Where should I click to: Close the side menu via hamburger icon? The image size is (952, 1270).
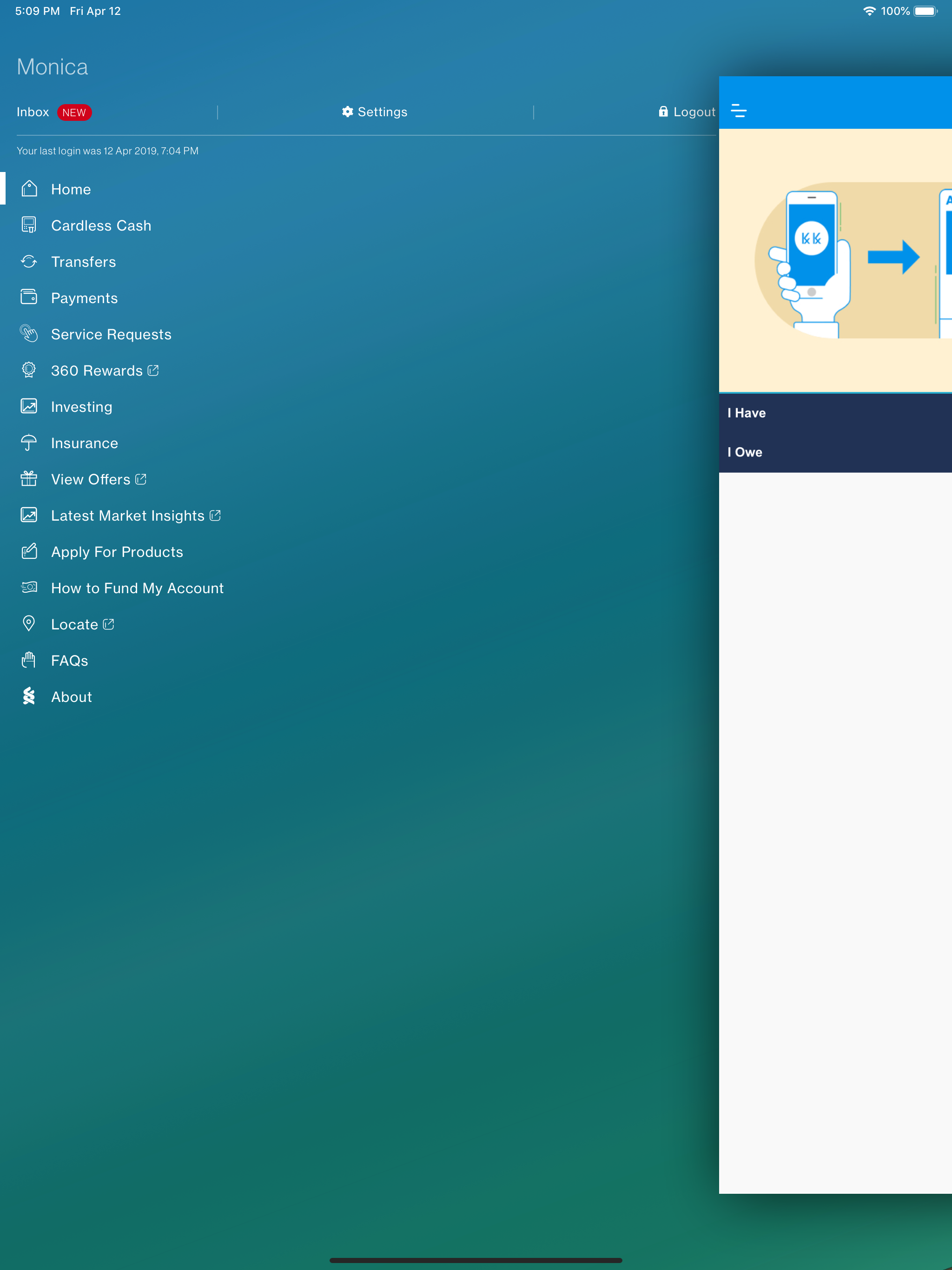pyautogui.click(x=739, y=111)
